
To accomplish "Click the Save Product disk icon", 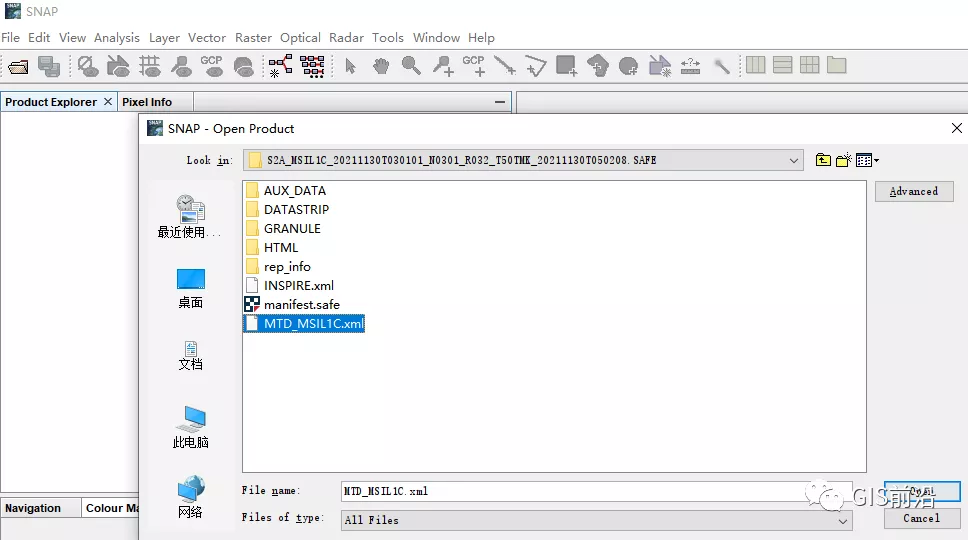I will 49,66.
